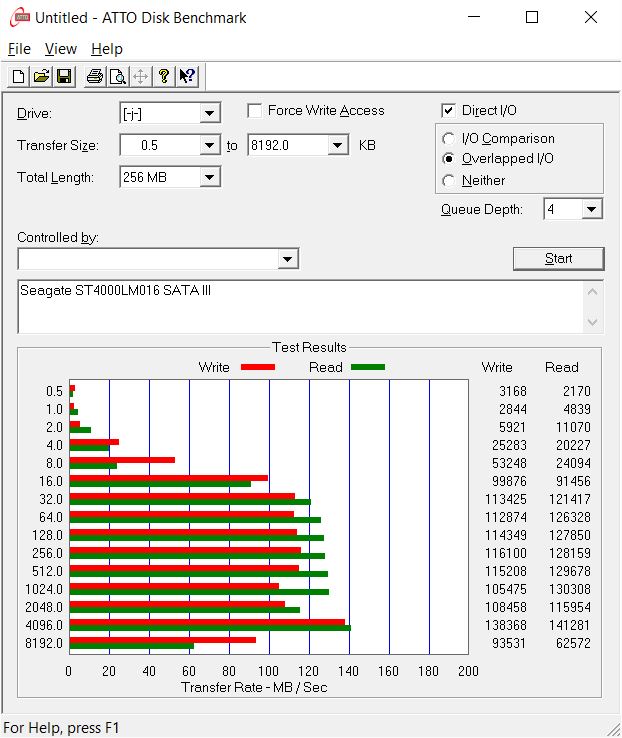Viewport: 622px width, 738px height.
Task: Click the status bar 'For Help, press F1'
Action: [x=61, y=728]
